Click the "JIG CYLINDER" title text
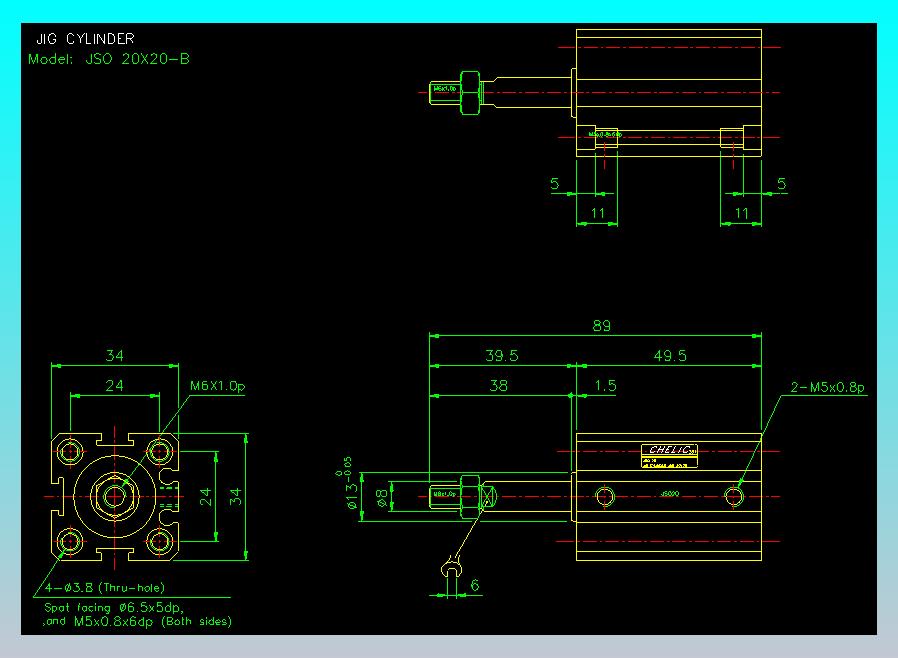This screenshot has width=898, height=658. pyautogui.click(x=85, y=39)
